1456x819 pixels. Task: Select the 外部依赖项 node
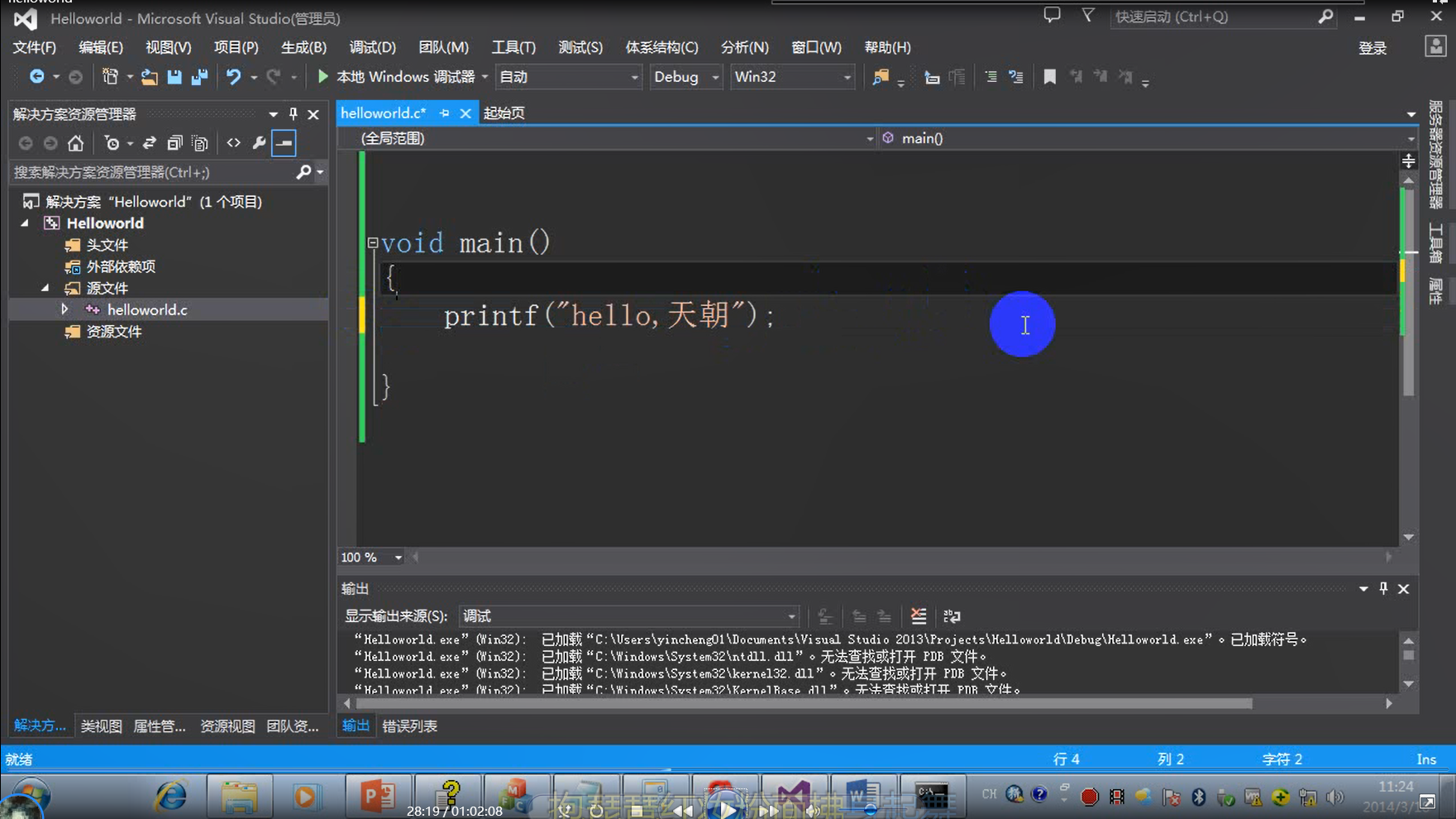tap(121, 266)
